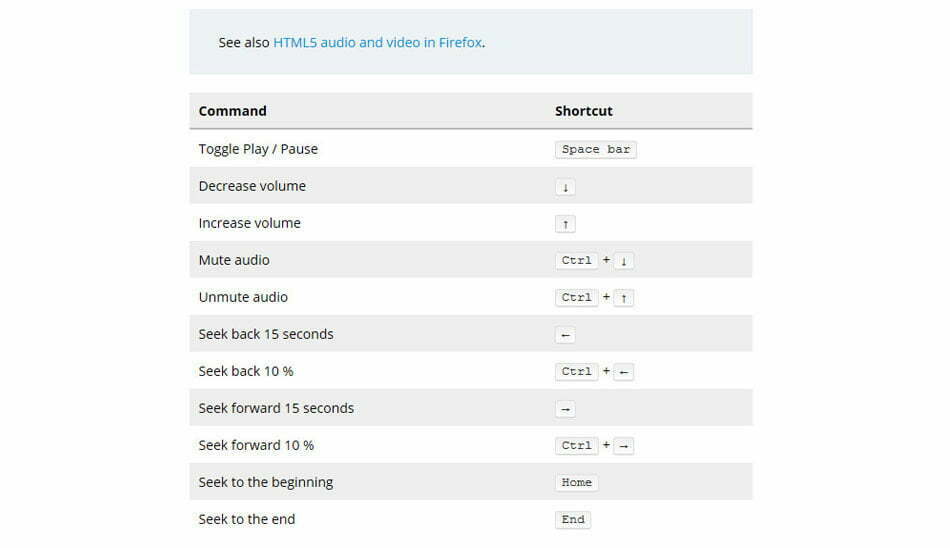The image size is (950, 548).
Task: Click the Command column header
Action: (x=233, y=111)
